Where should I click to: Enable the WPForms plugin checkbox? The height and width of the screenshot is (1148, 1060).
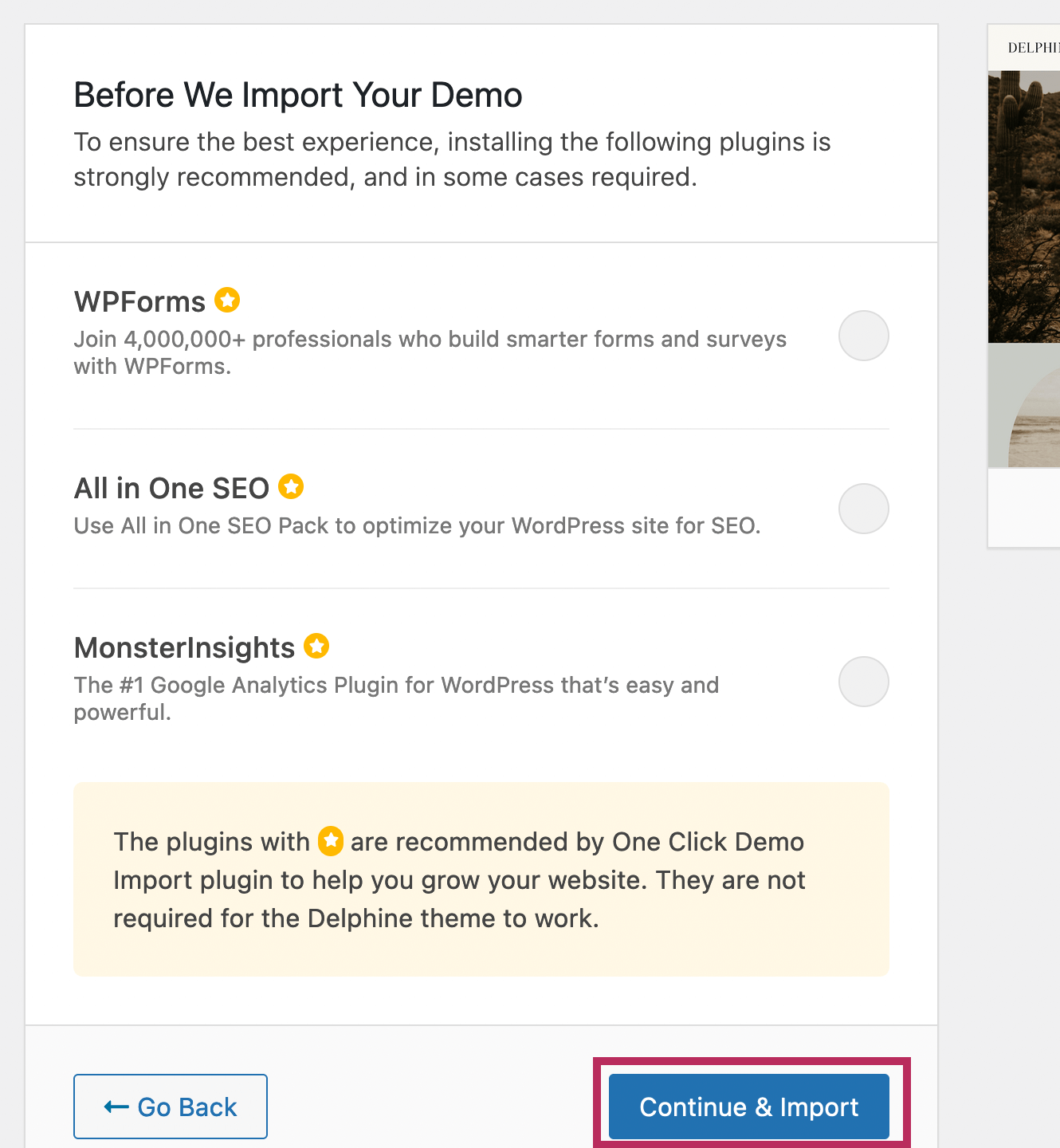tap(863, 336)
